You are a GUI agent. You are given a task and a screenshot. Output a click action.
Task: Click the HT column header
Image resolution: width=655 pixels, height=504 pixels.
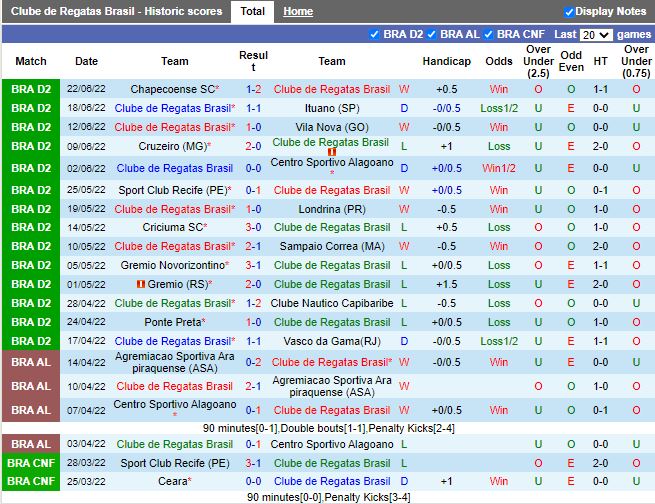pos(600,61)
